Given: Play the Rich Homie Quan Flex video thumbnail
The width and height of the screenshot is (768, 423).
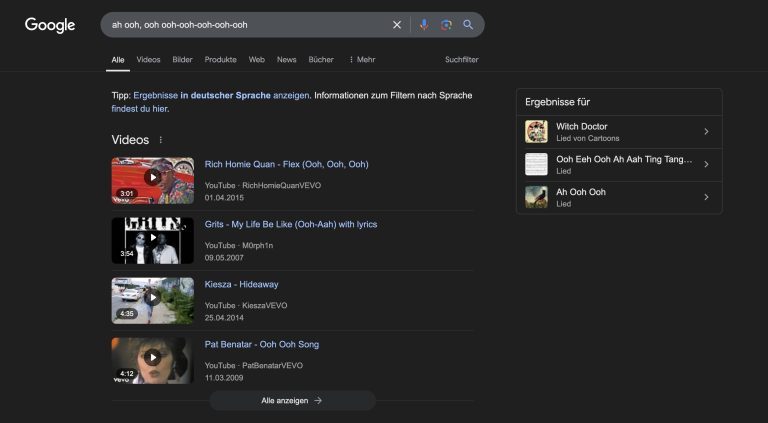Looking at the screenshot, I should 153,180.
